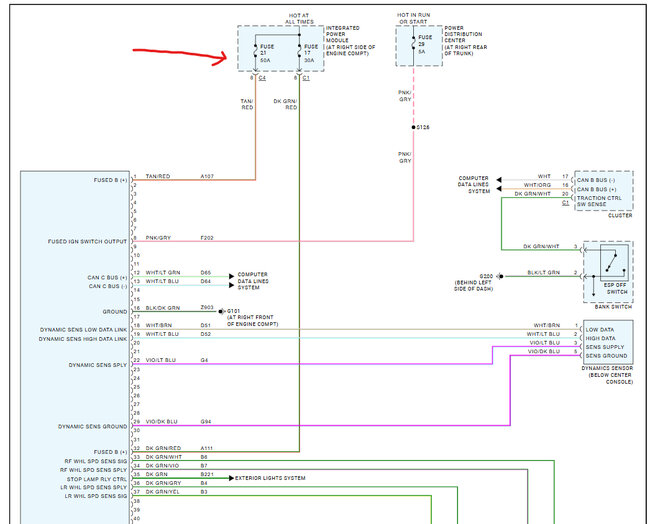
Task: Select 'DYNAMIC SENS LOW DATA LINK' label
Action: coord(83,330)
